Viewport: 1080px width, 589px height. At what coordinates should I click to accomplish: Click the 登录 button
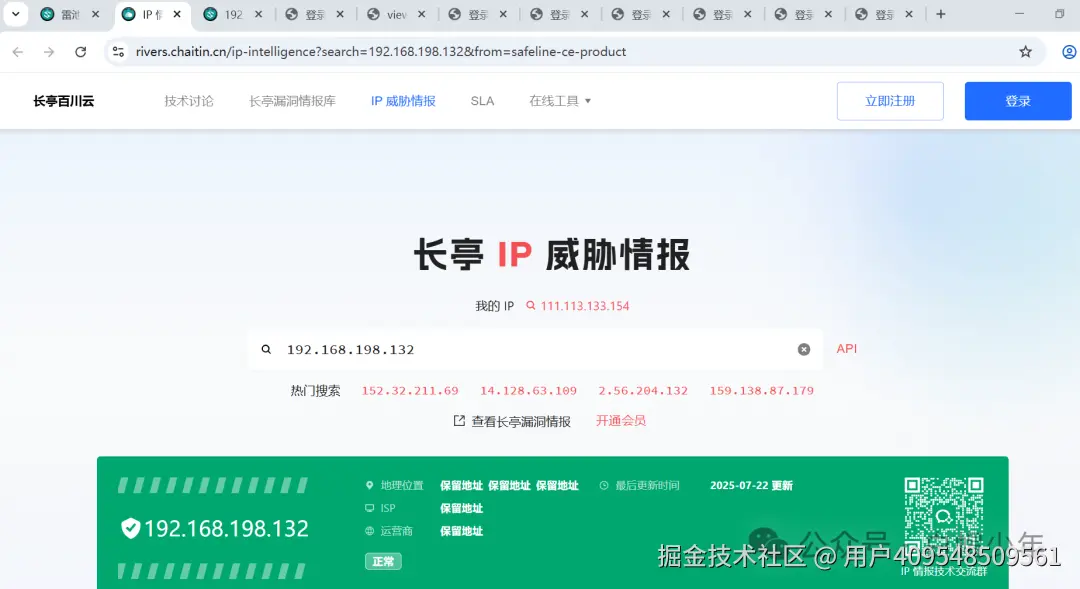pyautogui.click(x=1017, y=100)
